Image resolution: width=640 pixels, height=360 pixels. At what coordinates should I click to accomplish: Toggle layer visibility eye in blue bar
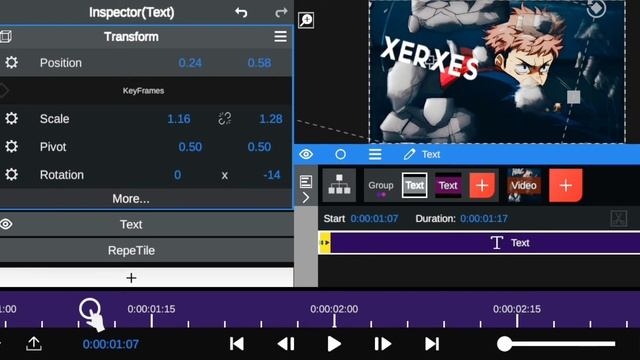tap(306, 154)
